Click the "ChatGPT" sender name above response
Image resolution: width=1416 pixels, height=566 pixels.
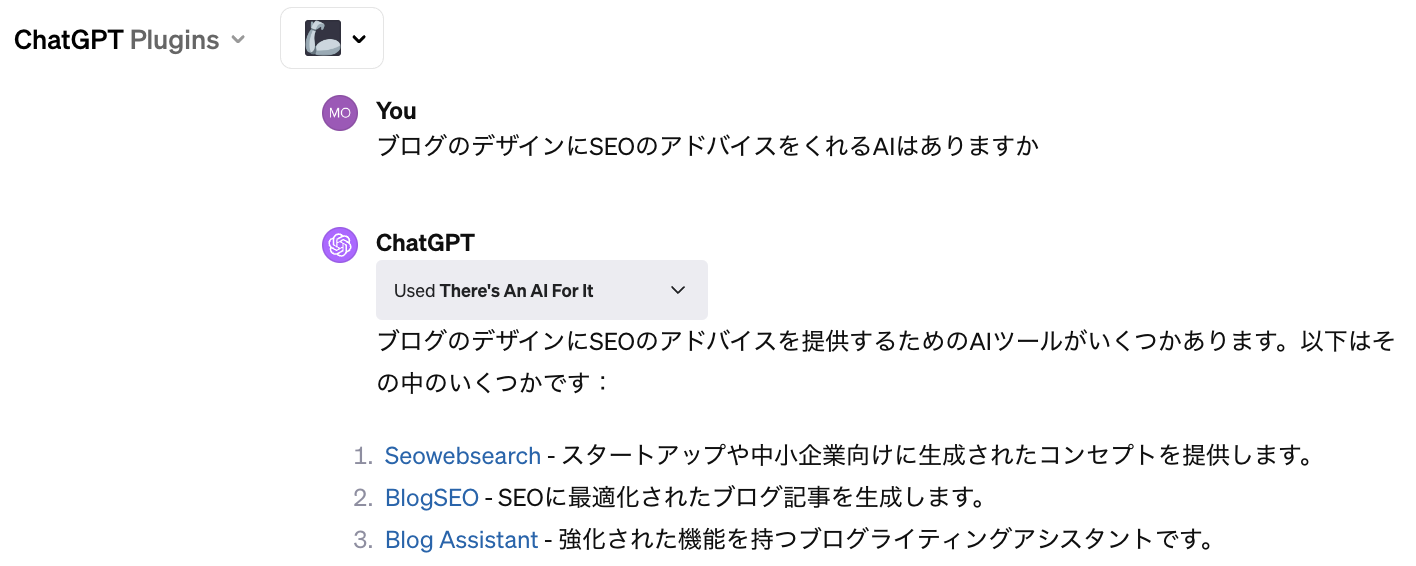pos(425,243)
